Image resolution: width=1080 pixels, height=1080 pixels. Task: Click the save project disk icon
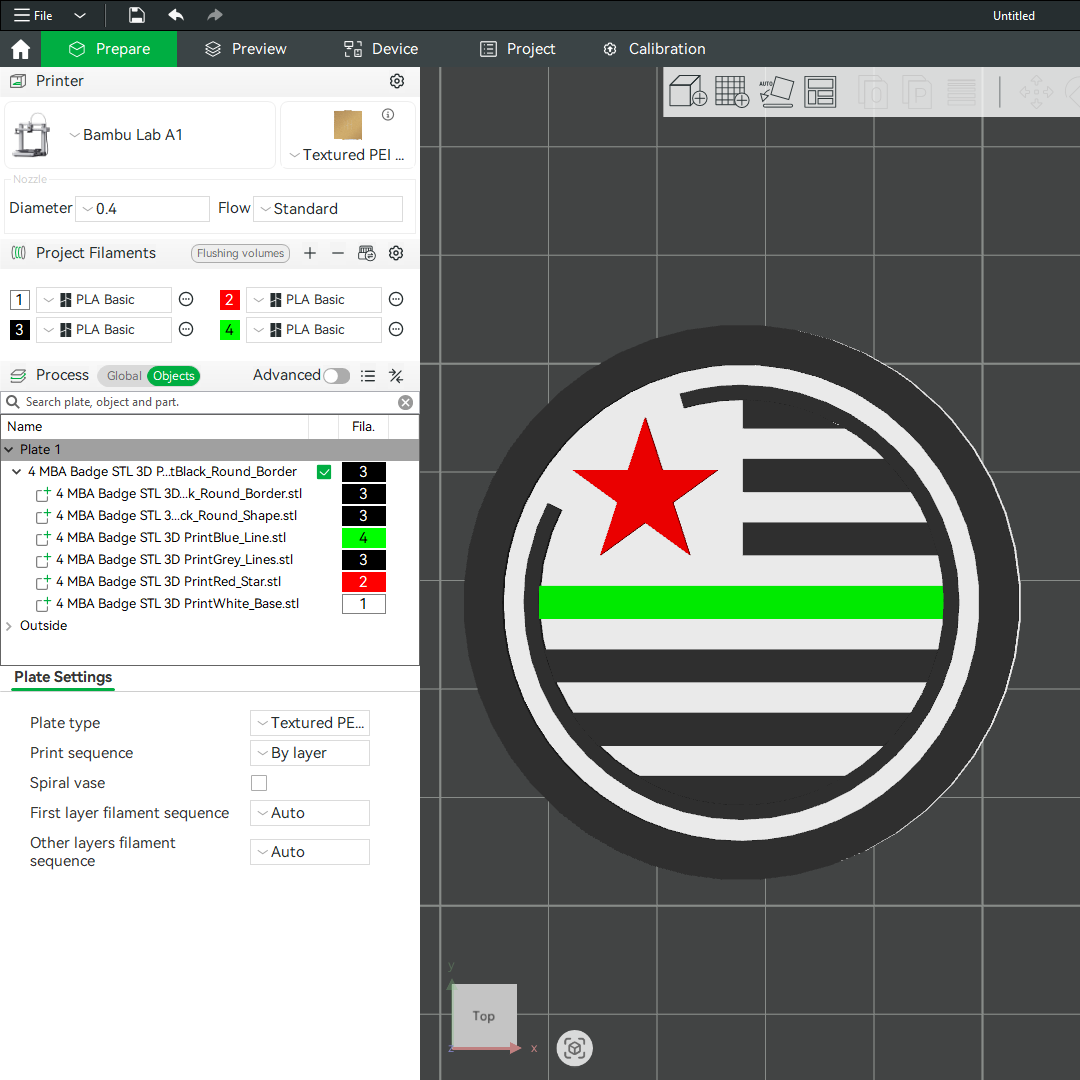tap(137, 15)
